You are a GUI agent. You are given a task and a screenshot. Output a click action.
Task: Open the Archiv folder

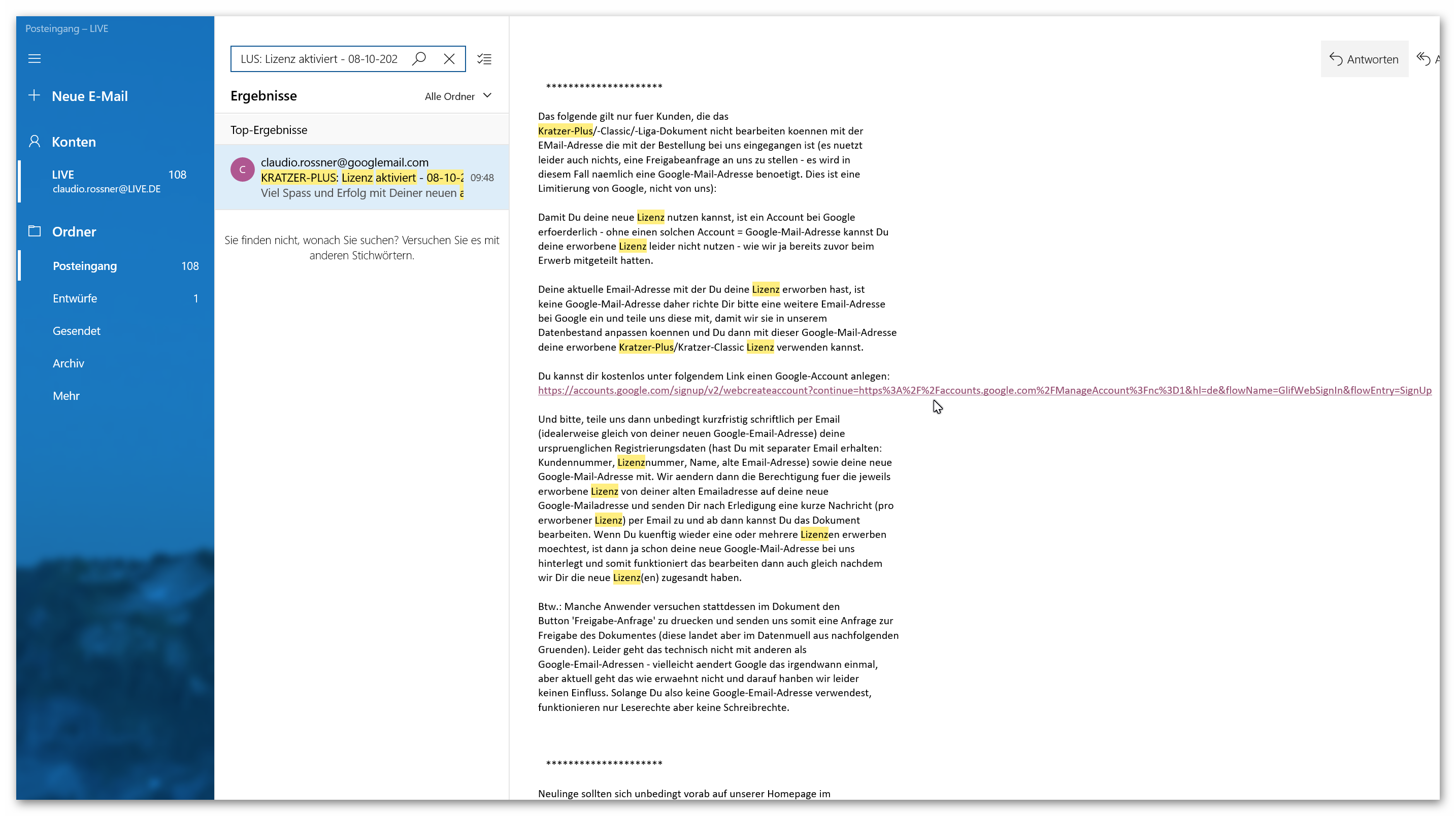coord(69,363)
